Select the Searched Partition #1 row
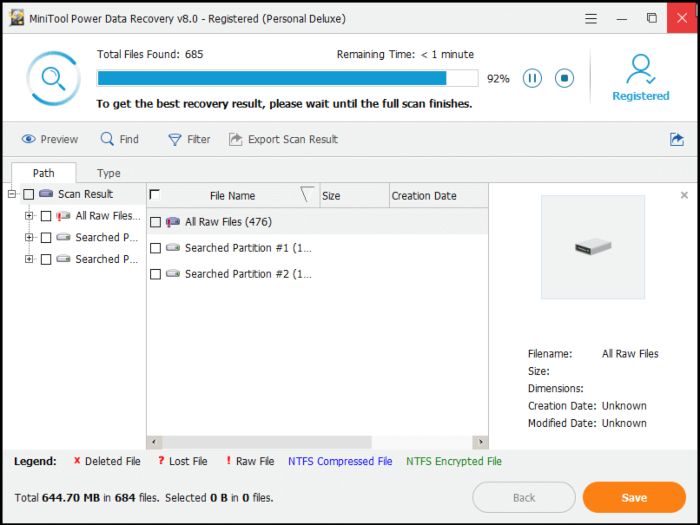700x525 pixels. tap(317, 248)
